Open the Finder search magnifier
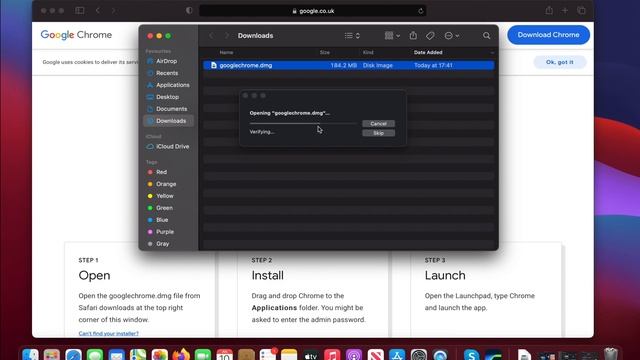The height and width of the screenshot is (360, 640). (487, 36)
